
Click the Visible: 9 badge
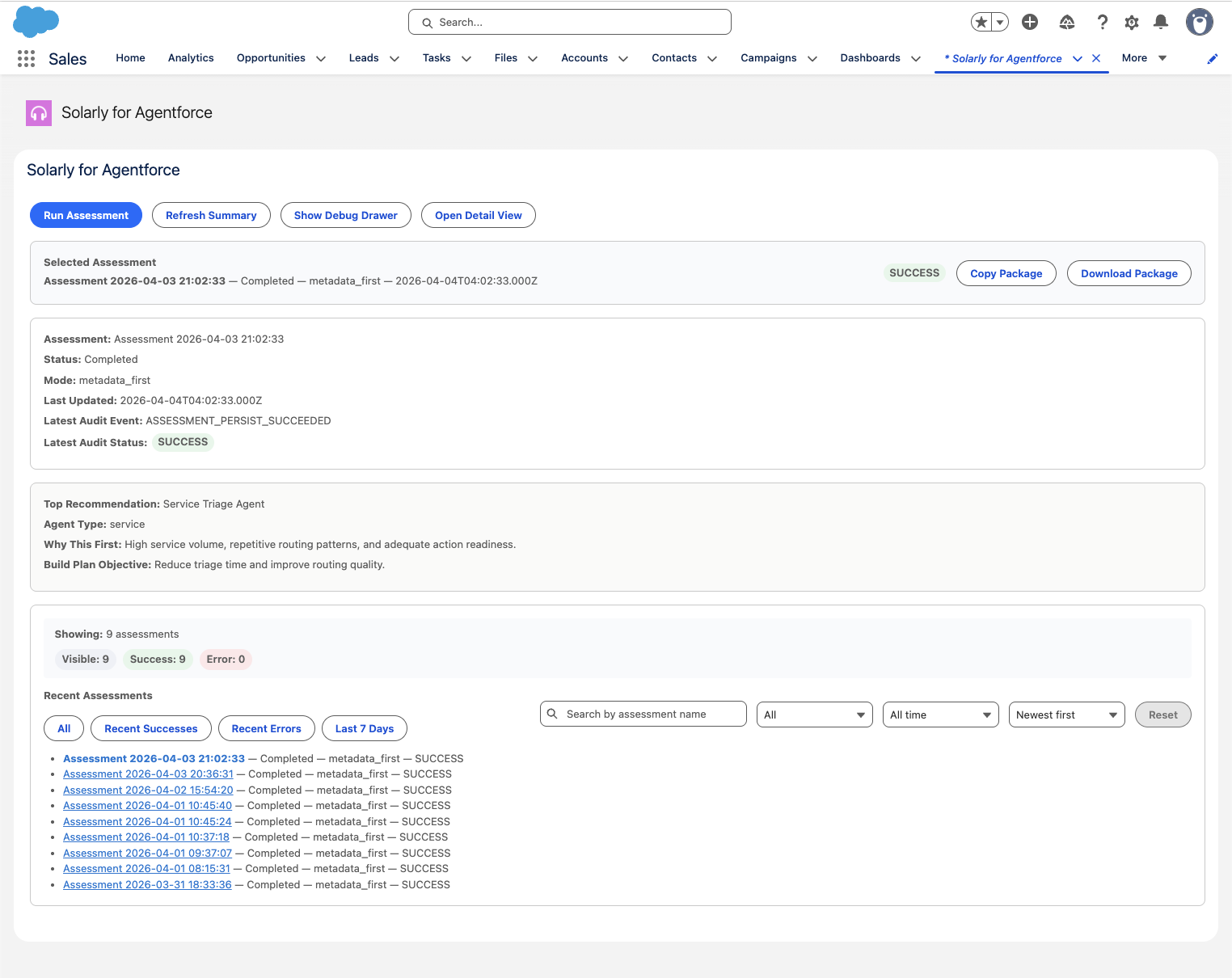[85, 660]
